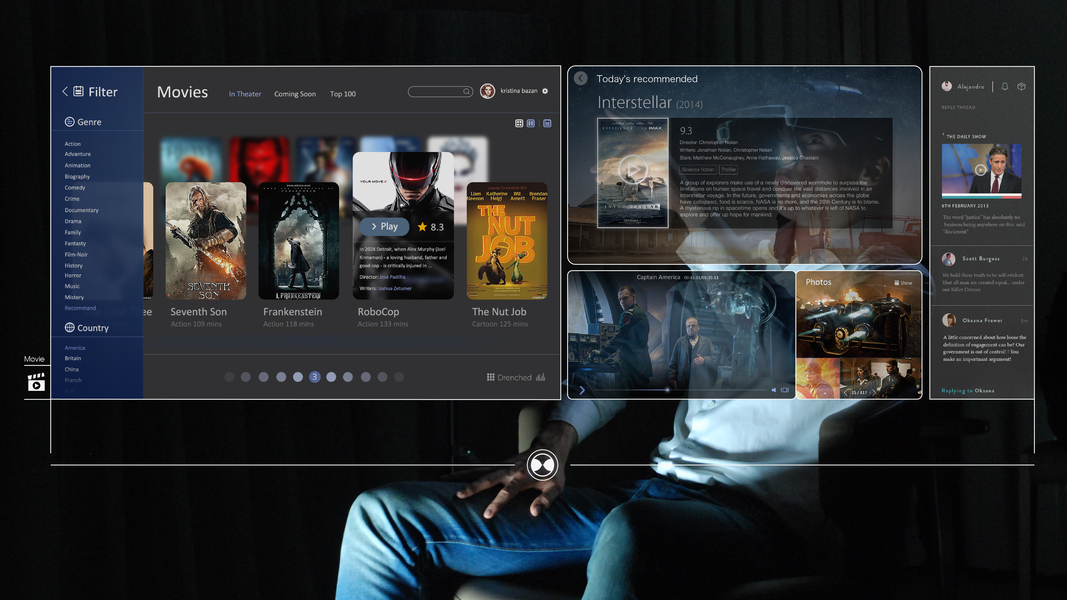Click Show in Photos panel

tap(904, 282)
